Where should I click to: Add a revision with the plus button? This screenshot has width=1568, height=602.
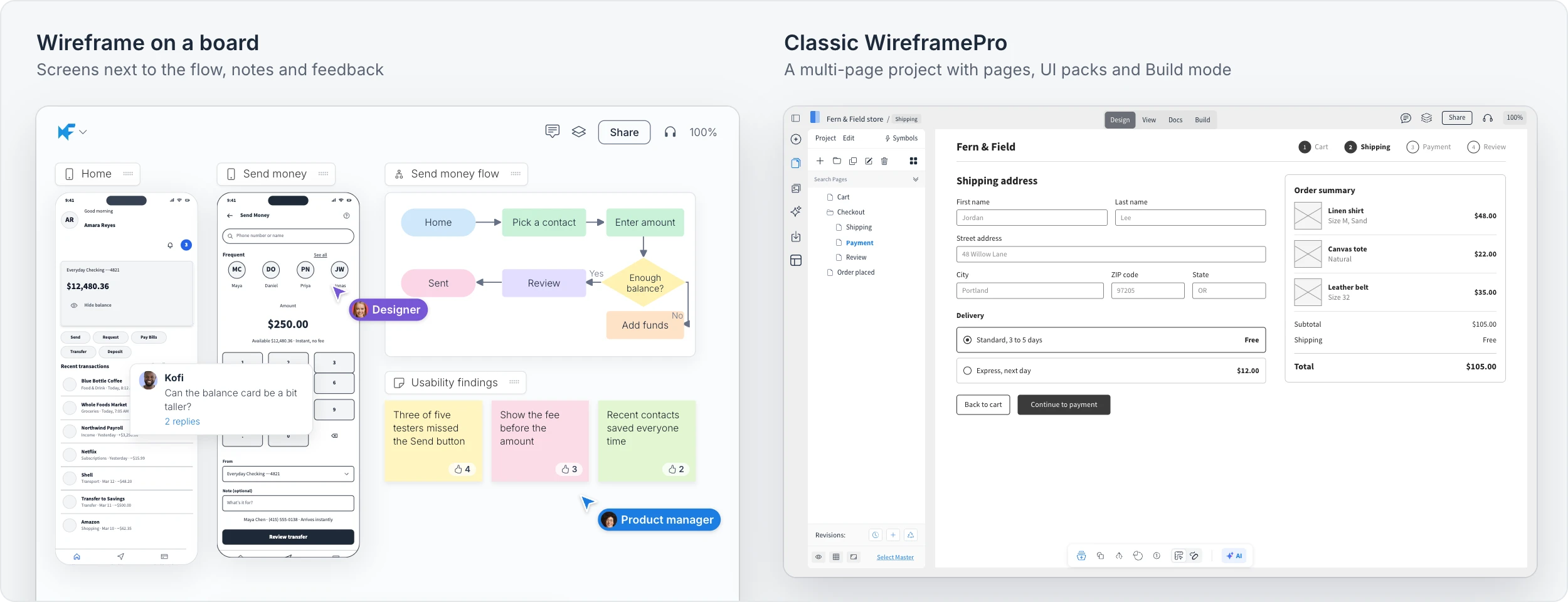point(893,535)
